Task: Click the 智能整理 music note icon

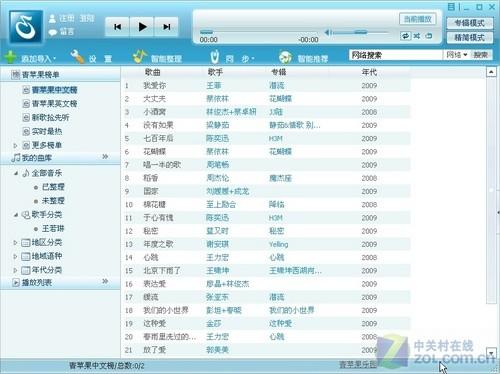Action: point(140,57)
